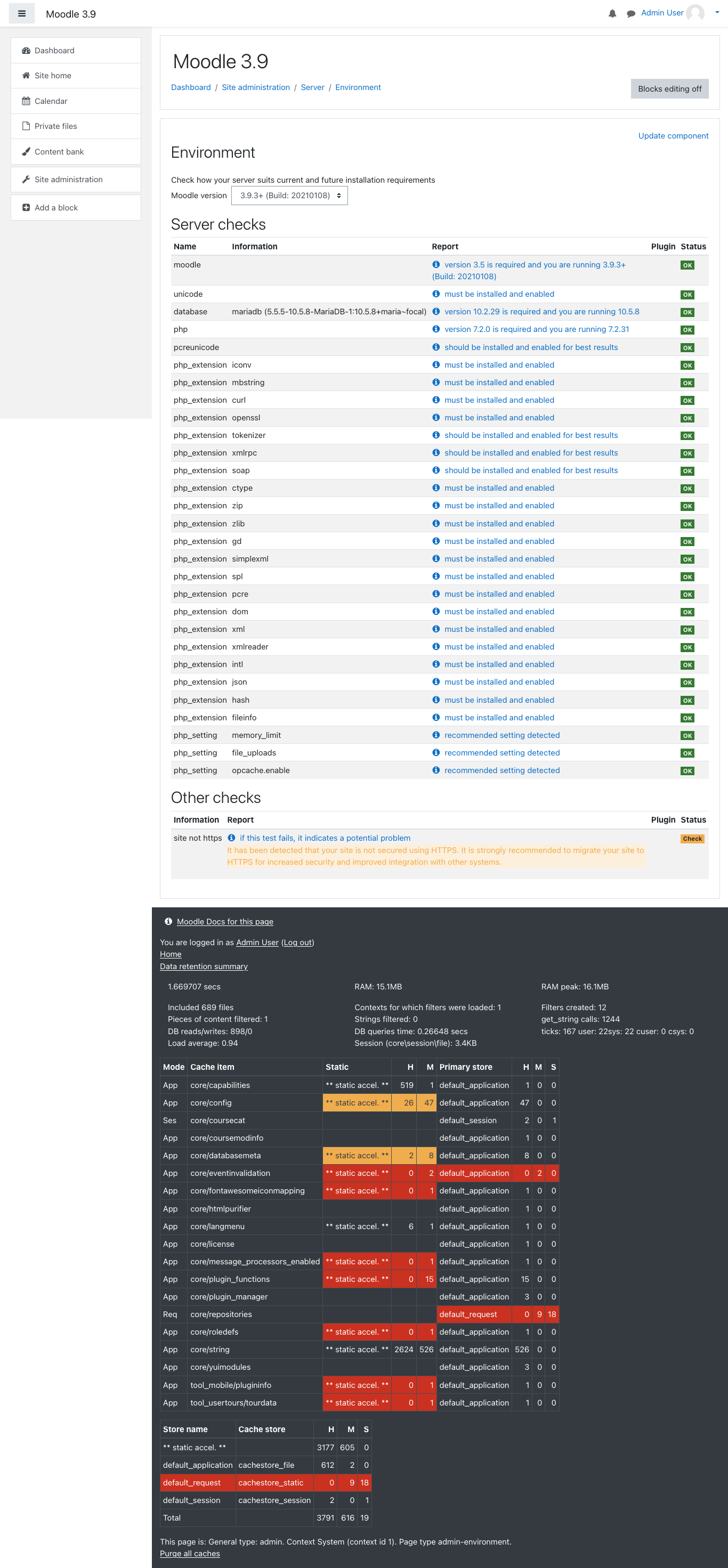Image resolution: width=728 pixels, height=1568 pixels.
Task: Open the messages speech bubble icon
Action: 631,13
